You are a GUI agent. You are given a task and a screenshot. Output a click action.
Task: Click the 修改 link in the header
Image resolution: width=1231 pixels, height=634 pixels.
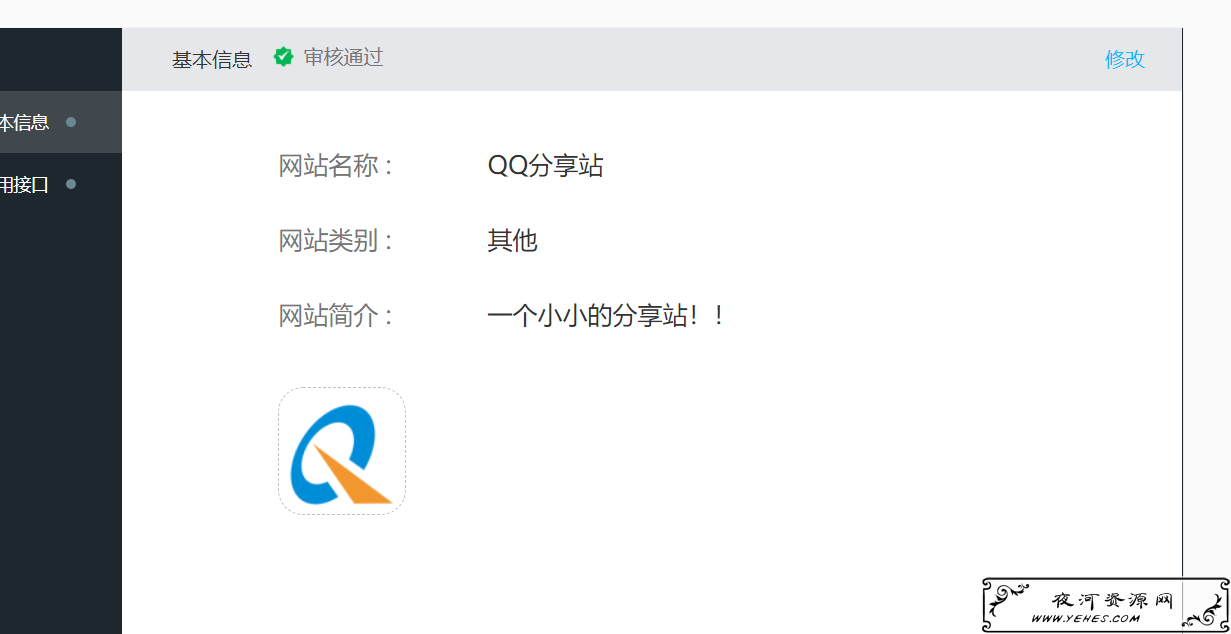(x=1124, y=59)
